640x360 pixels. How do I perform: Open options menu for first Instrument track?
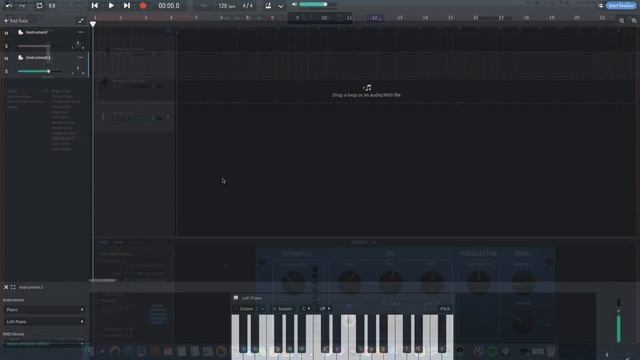[80, 32]
